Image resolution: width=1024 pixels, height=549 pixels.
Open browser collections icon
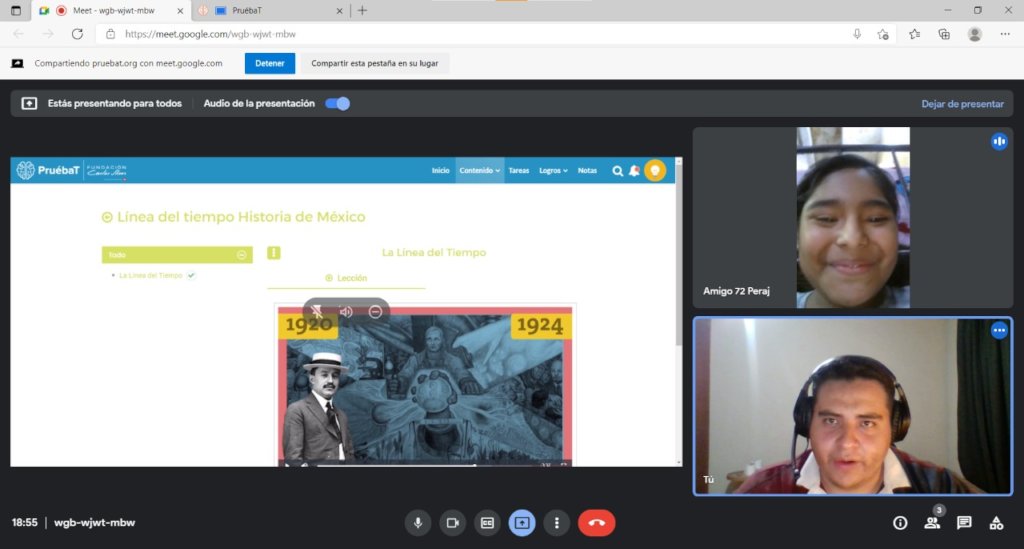pyautogui.click(x=944, y=34)
